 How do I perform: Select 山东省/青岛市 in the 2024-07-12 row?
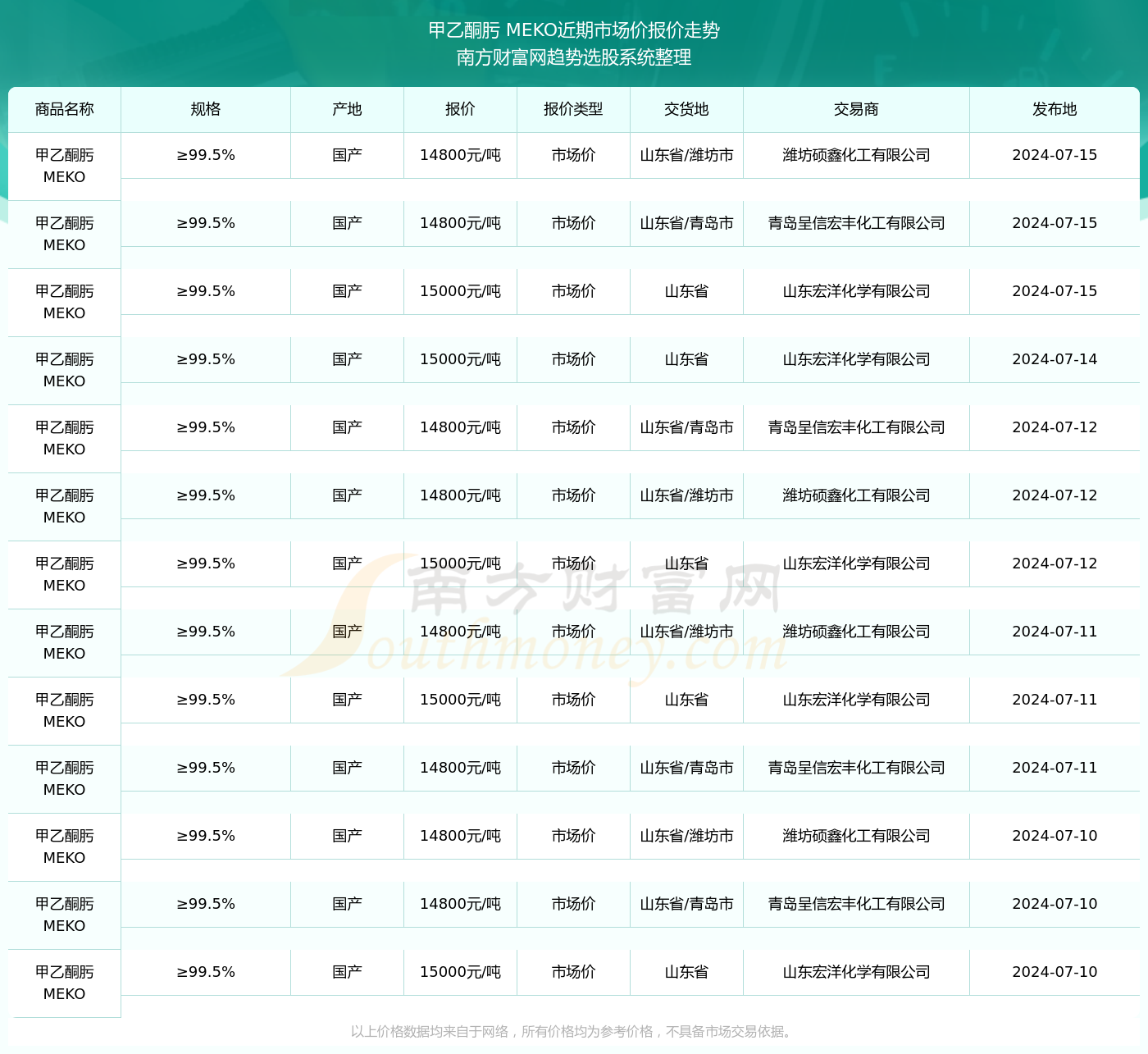686,427
